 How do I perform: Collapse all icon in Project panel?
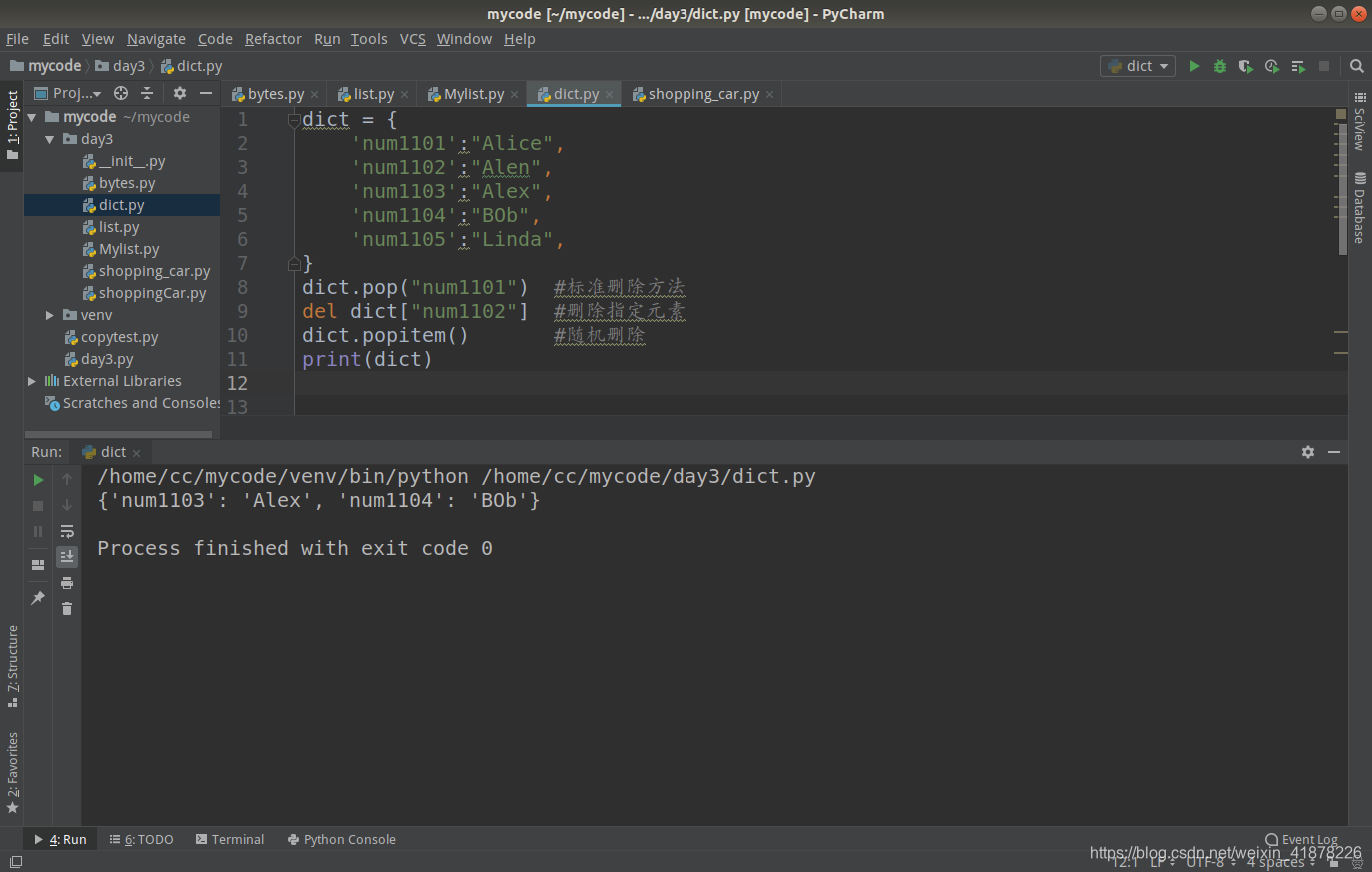point(147,93)
